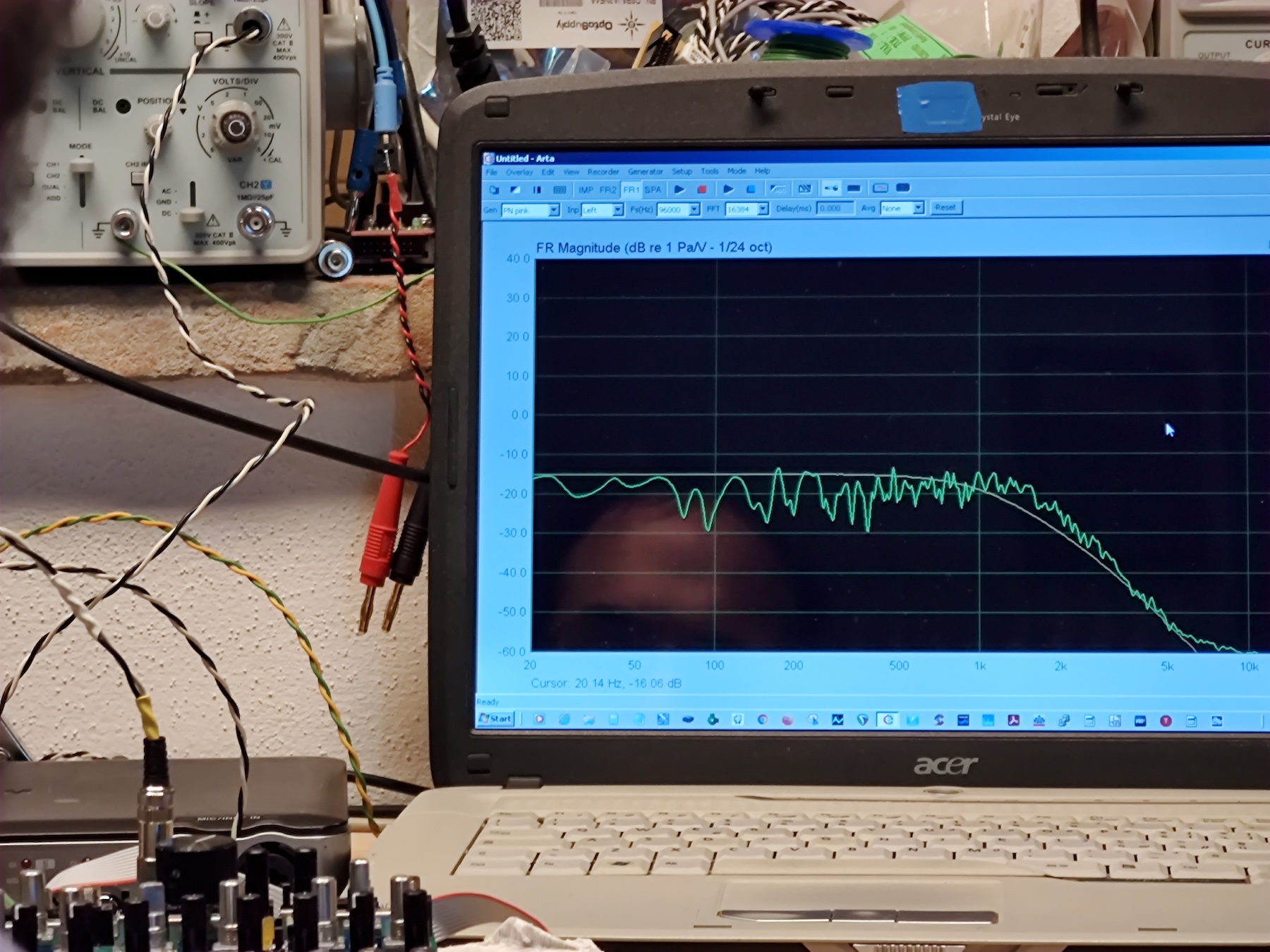Open the Setup menu
This screenshot has height=952, width=1270.
pos(682,171)
